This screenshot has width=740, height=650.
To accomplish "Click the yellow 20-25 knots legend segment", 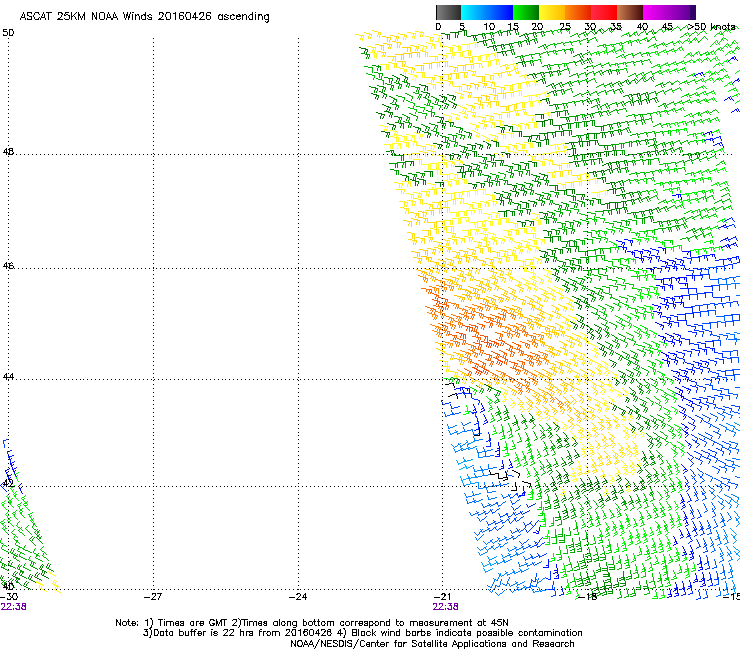I will point(552,12).
